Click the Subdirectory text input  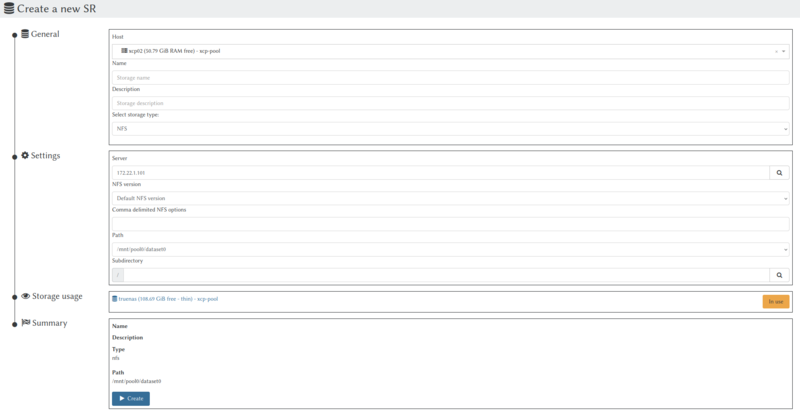(x=445, y=274)
